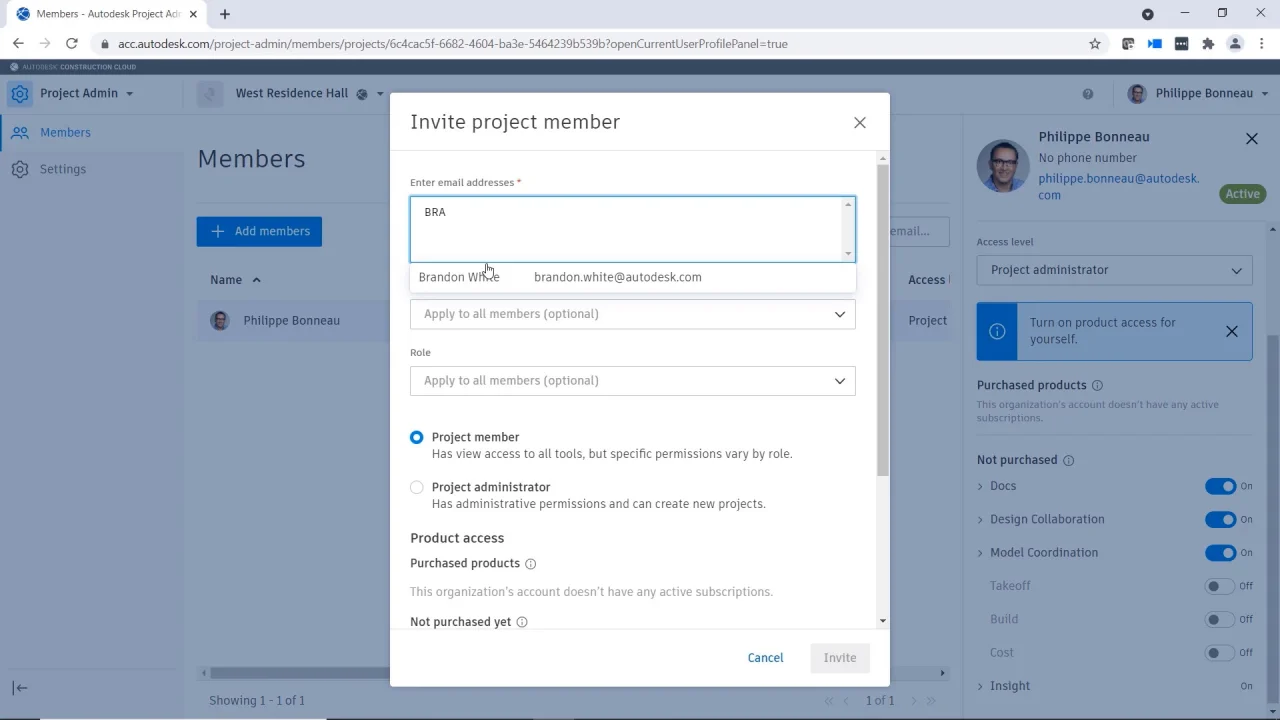Select the Project member radio button
1280x720 pixels.
(x=417, y=438)
